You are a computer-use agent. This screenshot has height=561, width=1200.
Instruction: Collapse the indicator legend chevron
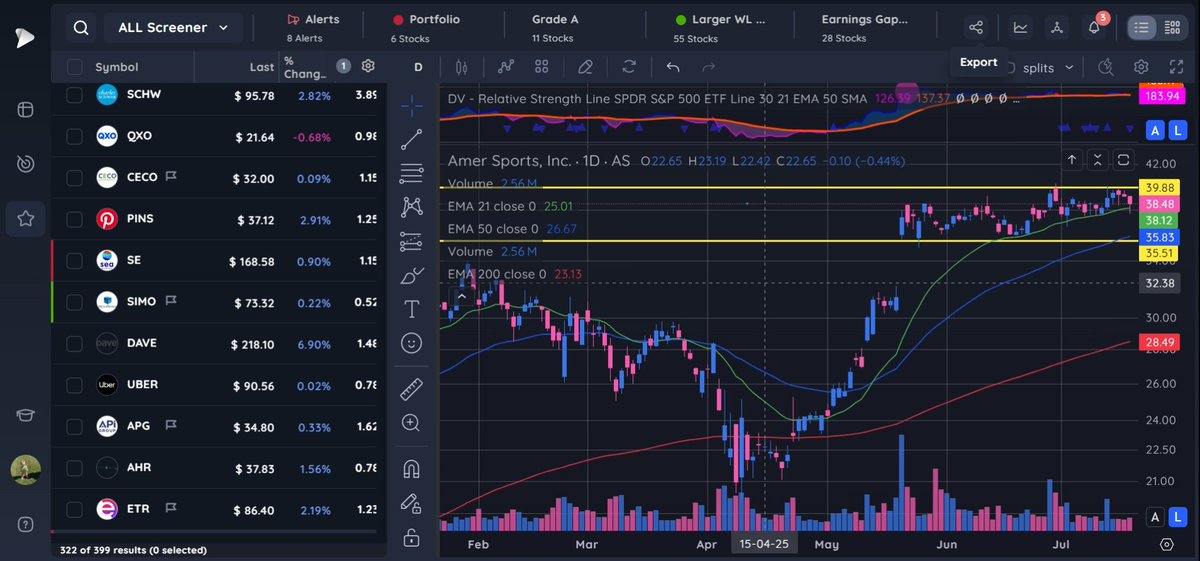click(463, 296)
